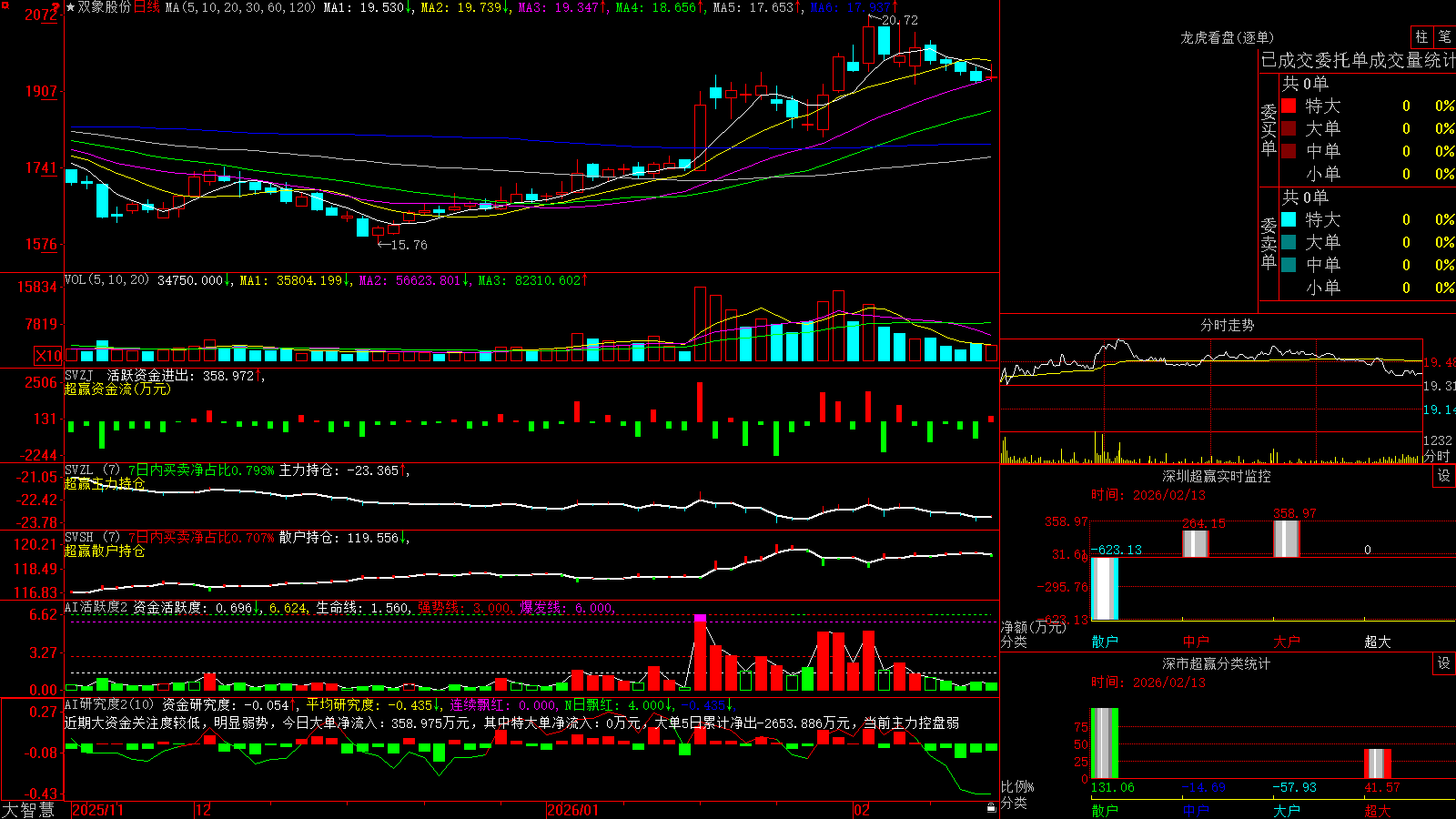Click the green 散户 bar in 深市超赢分类统计

click(x=1104, y=743)
